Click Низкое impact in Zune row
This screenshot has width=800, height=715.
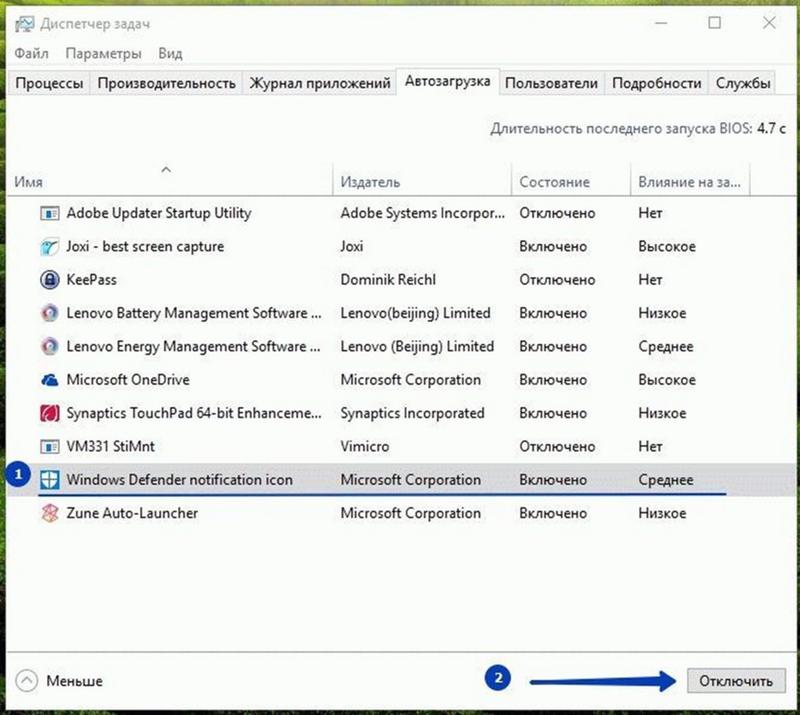click(x=662, y=513)
